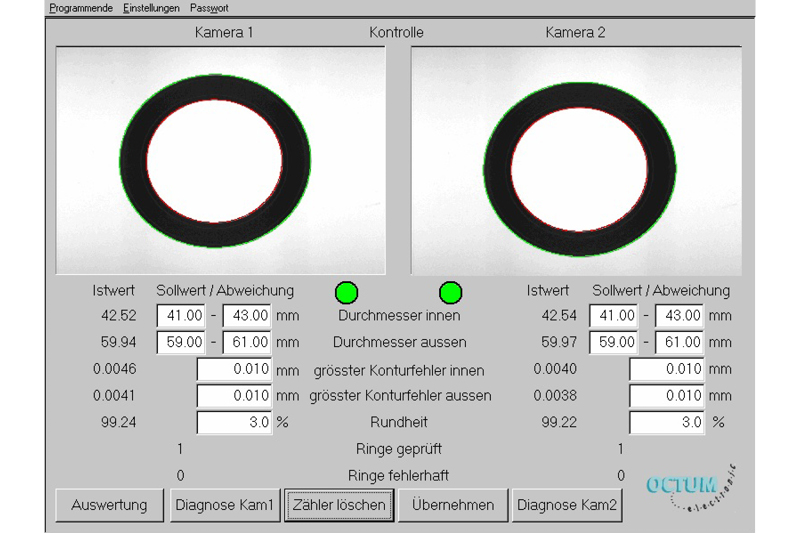Click the Durchmesser innen label
Viewport: 800px width, 533px height.
(x=399, y=316)
